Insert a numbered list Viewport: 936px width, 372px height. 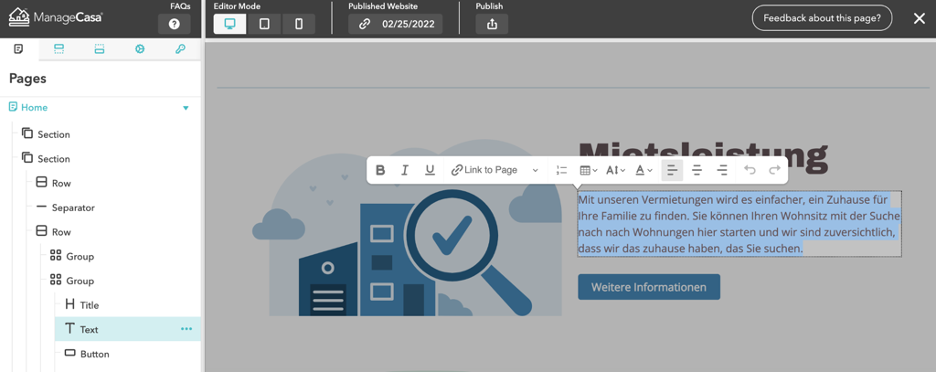click(561, 170)
